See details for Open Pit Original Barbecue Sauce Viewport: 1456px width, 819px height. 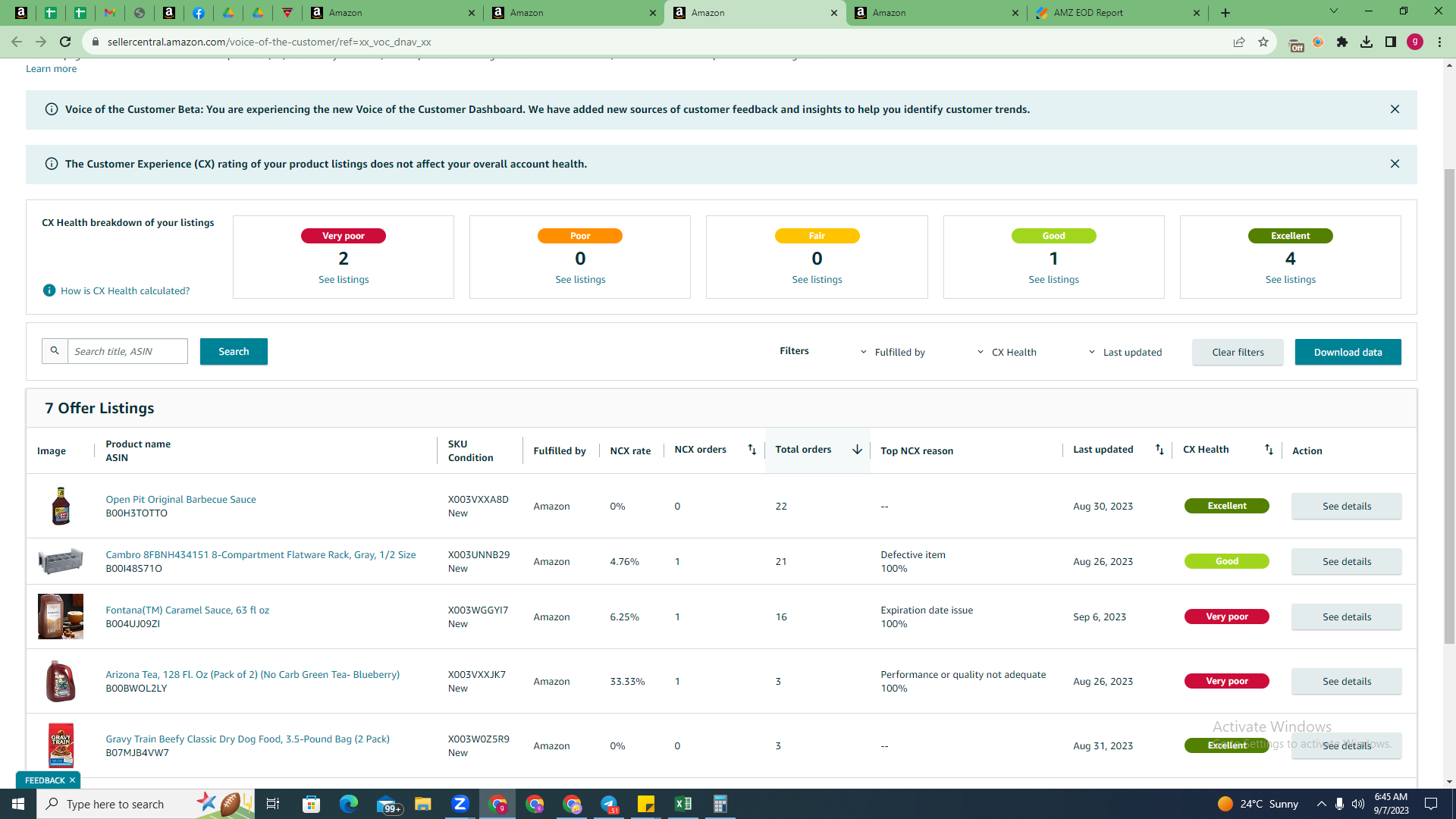(x=1346, y=506)
